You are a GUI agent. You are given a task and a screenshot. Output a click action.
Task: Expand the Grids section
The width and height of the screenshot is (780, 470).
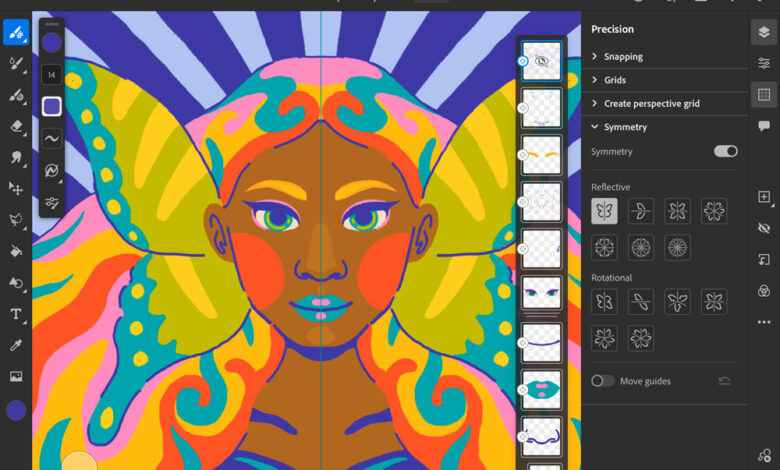point(614,80)
